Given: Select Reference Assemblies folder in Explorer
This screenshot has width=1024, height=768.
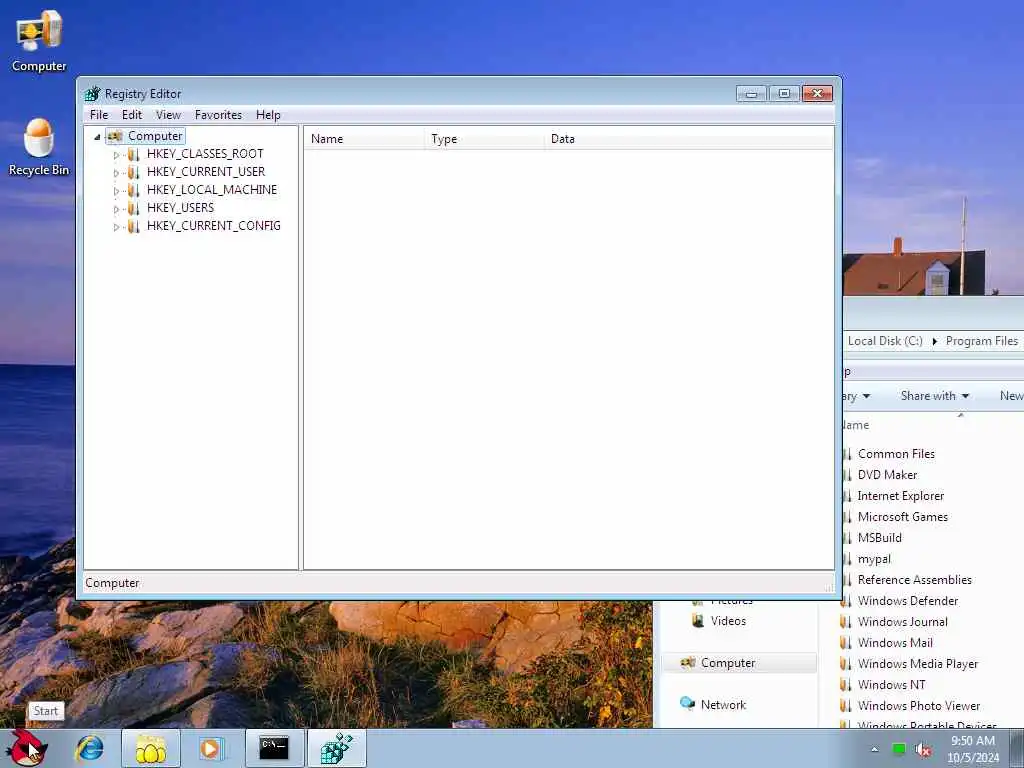Looking at the screenshot, I should (x=914, y=580).
